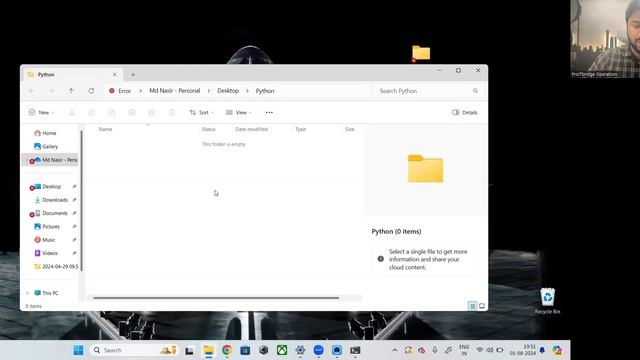
Task: Select Md Nasir - Personal in sidebar
Action: 50,160
